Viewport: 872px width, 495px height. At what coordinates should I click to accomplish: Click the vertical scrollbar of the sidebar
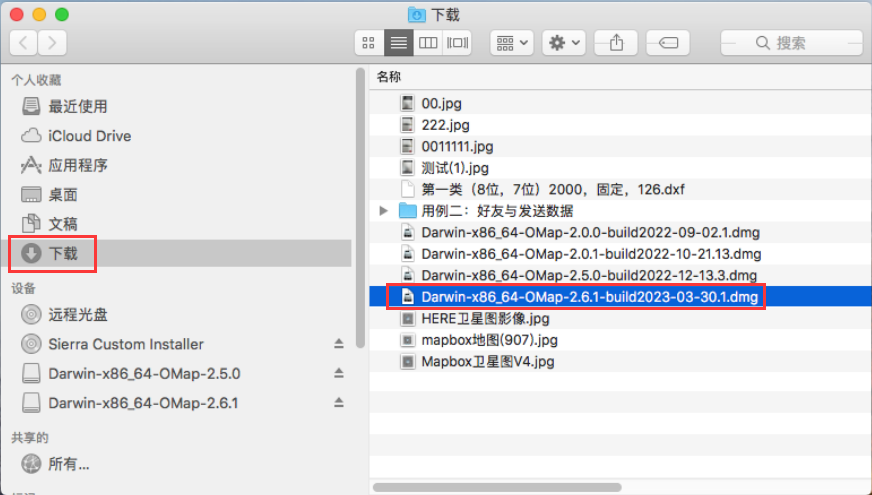[x=360, y=200]
